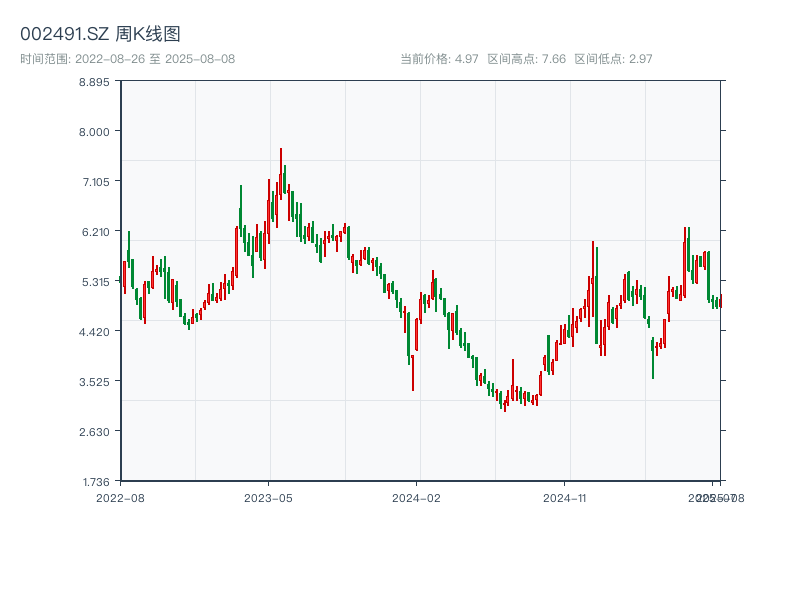This screenshot has height=600, width=800.
Task: Click the 8.895 y-axis label
Action: pos(94,82)
